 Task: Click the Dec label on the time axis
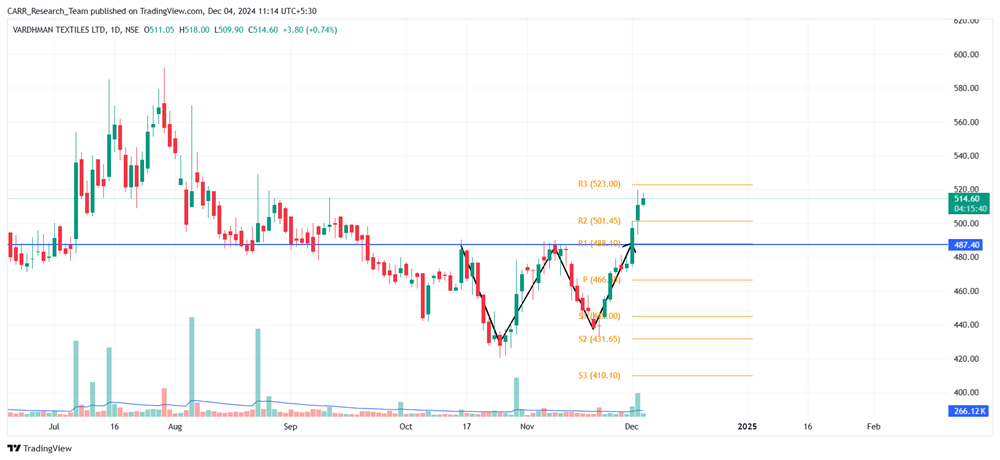point(632,425)
